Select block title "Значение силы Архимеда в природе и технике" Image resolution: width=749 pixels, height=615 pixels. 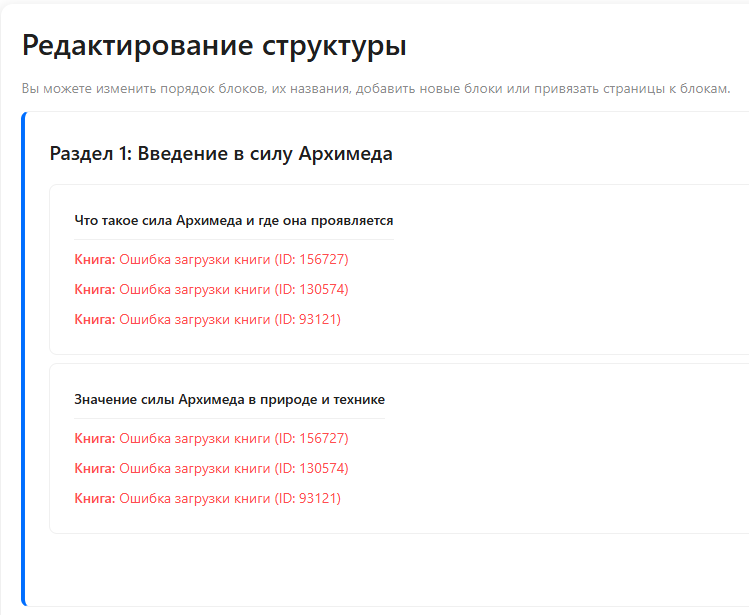(x=229, y=399)
